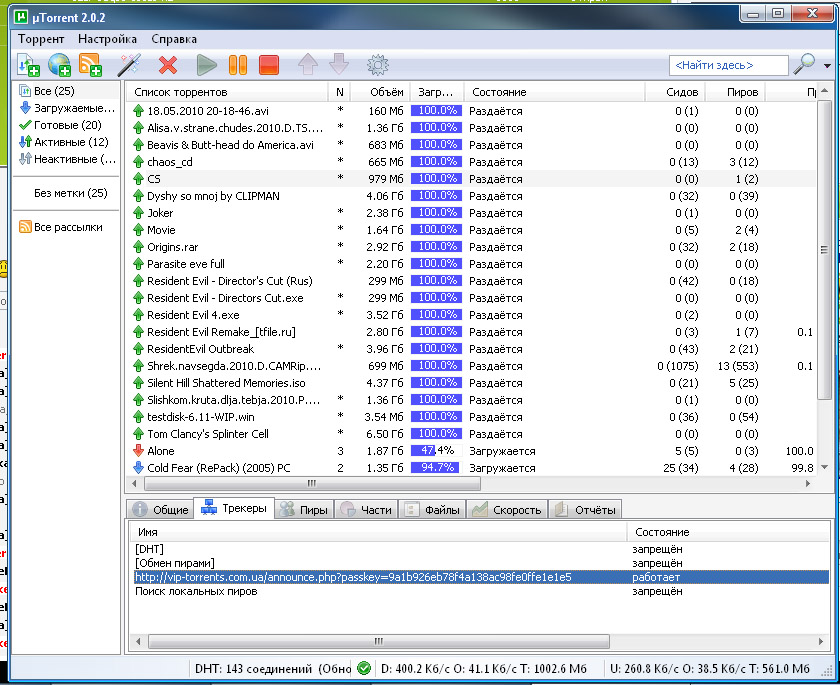Select the vip-torrents.com.ua tracker row
This screenshot has width=840, height=685.
tap(481, 577)
